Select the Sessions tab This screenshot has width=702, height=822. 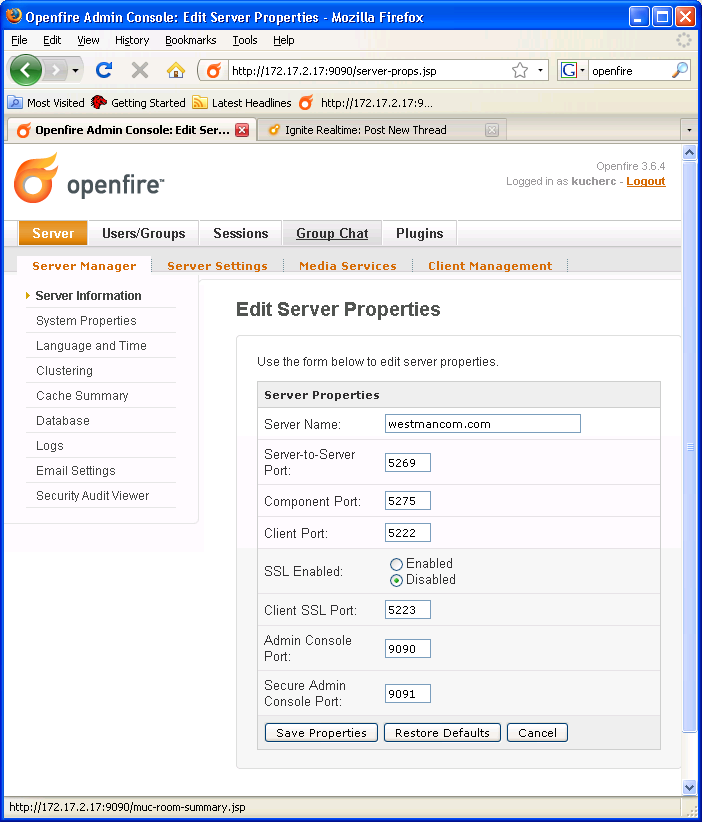241,233
